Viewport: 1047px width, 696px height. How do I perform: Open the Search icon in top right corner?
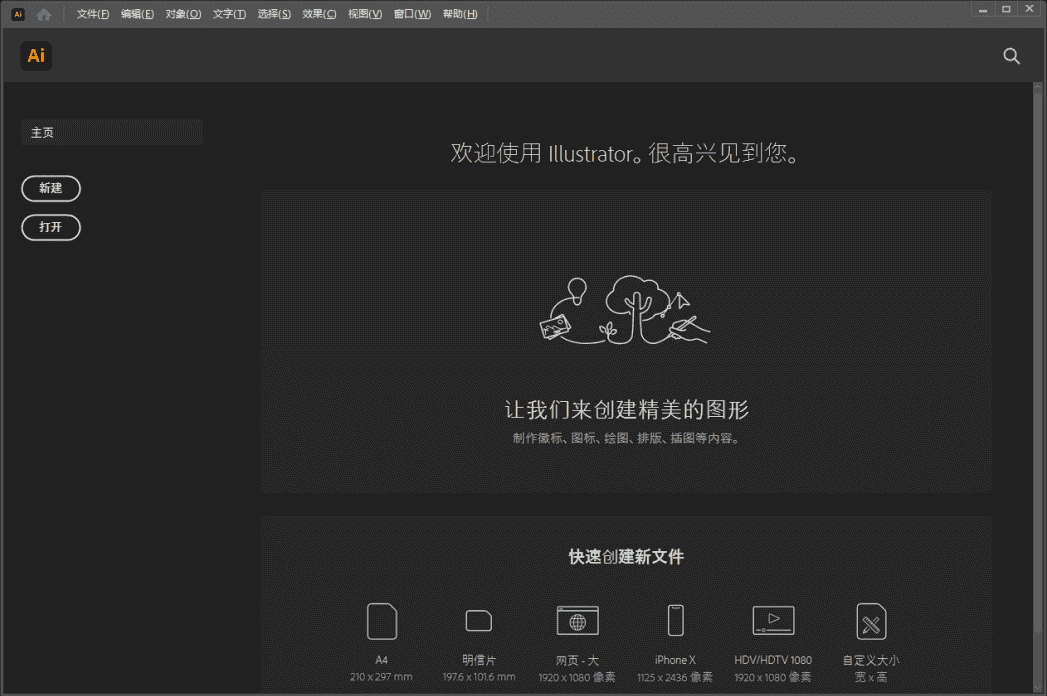click(x=1011, y=57)
